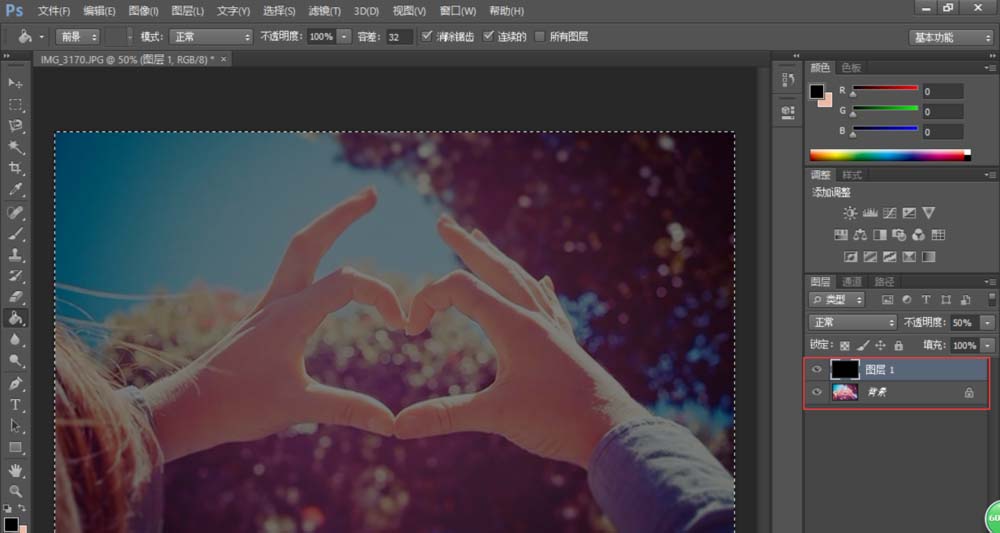1000x533 pixels.
Task: Click the lock all icon in Layers panel
Action: point(898,345)
